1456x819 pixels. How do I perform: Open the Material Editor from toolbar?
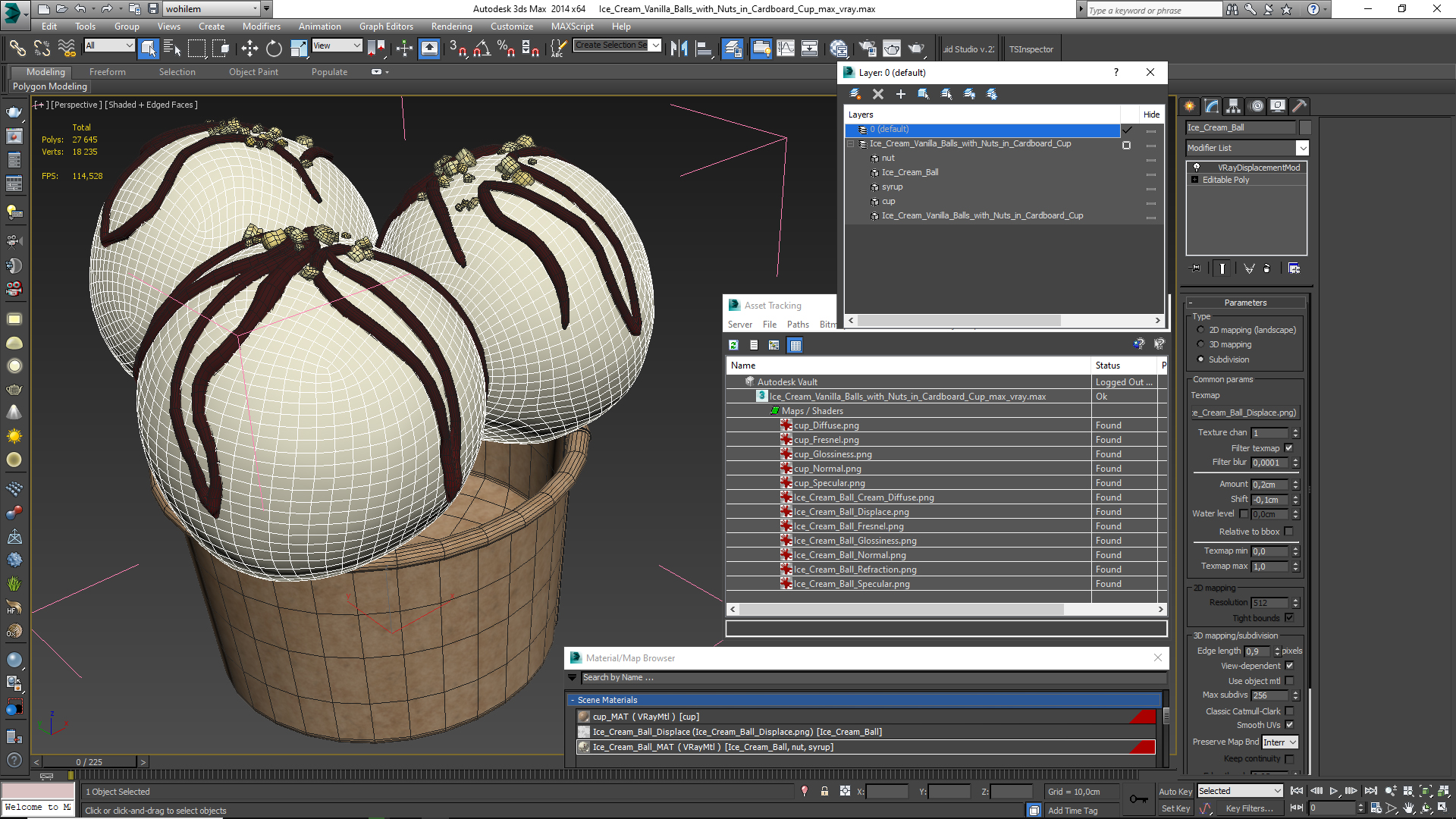click(x=838, y=49)
